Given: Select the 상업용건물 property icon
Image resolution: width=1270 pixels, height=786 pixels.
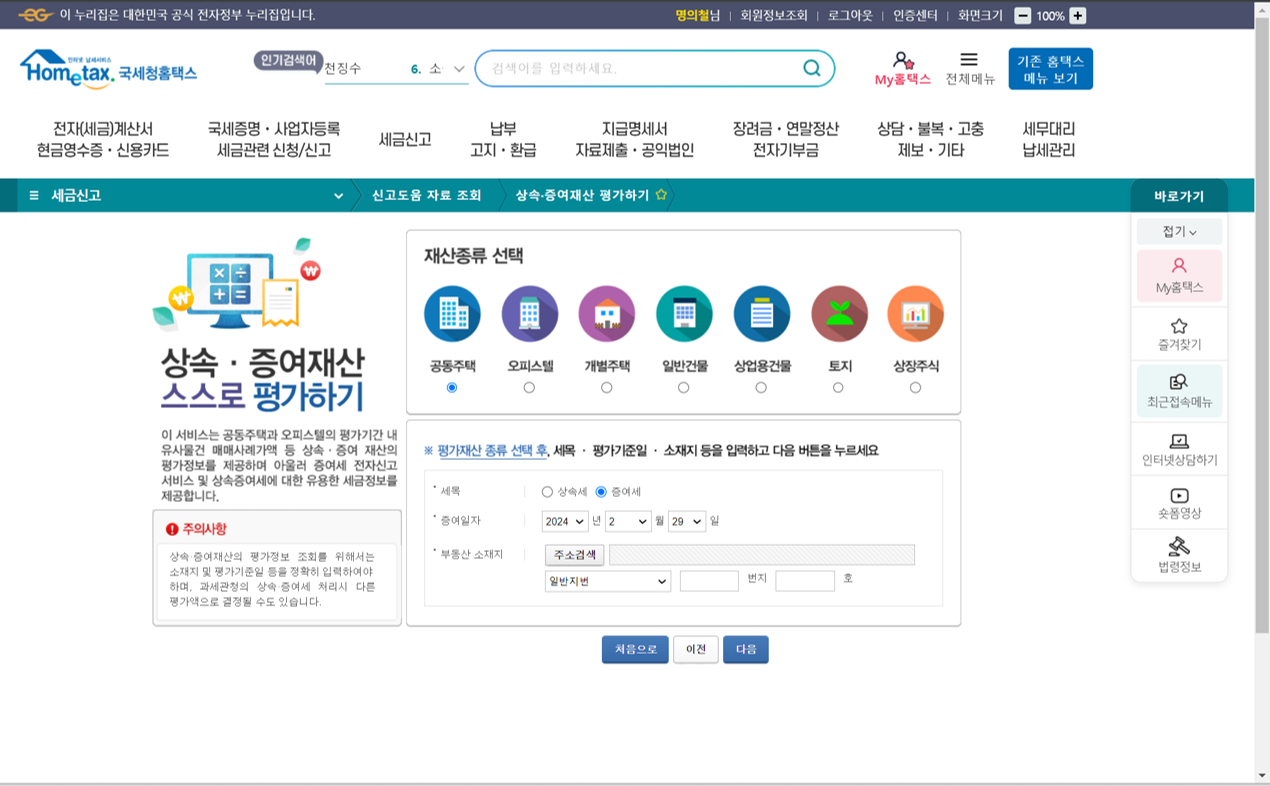Looking at the screenshot, I should pos(761,312).
